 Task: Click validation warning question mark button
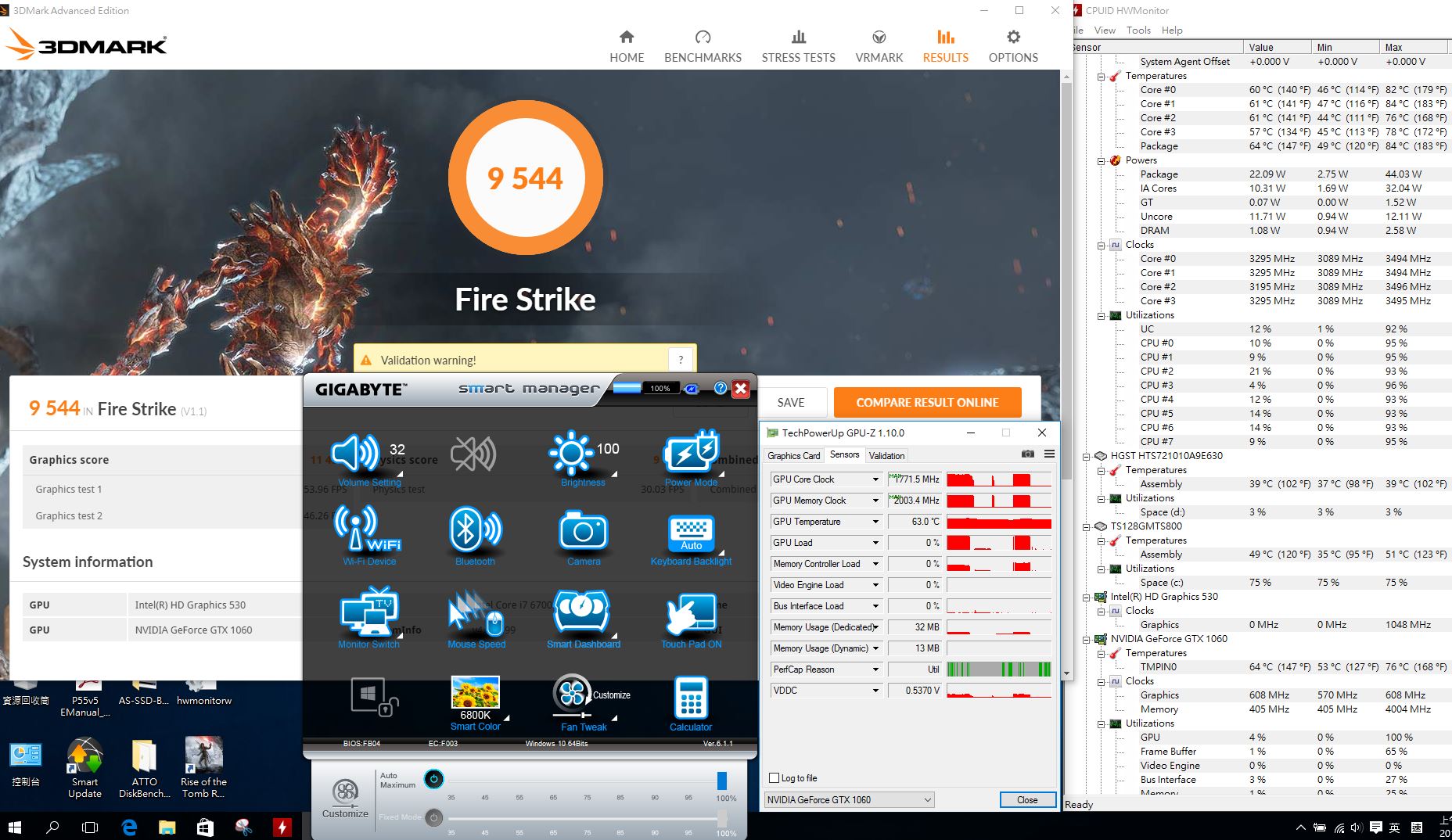(x=681, y=360)
